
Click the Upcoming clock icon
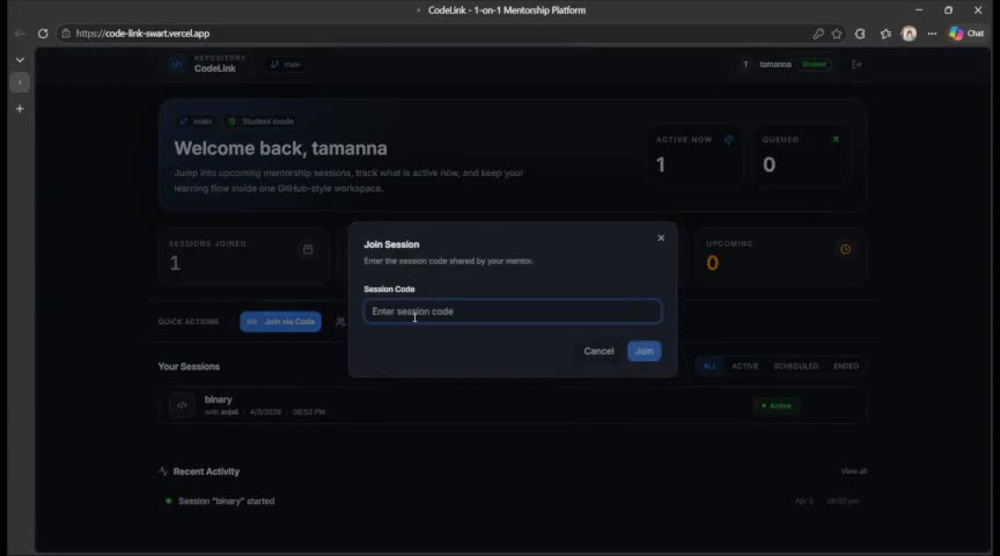(x=845, y=249)
